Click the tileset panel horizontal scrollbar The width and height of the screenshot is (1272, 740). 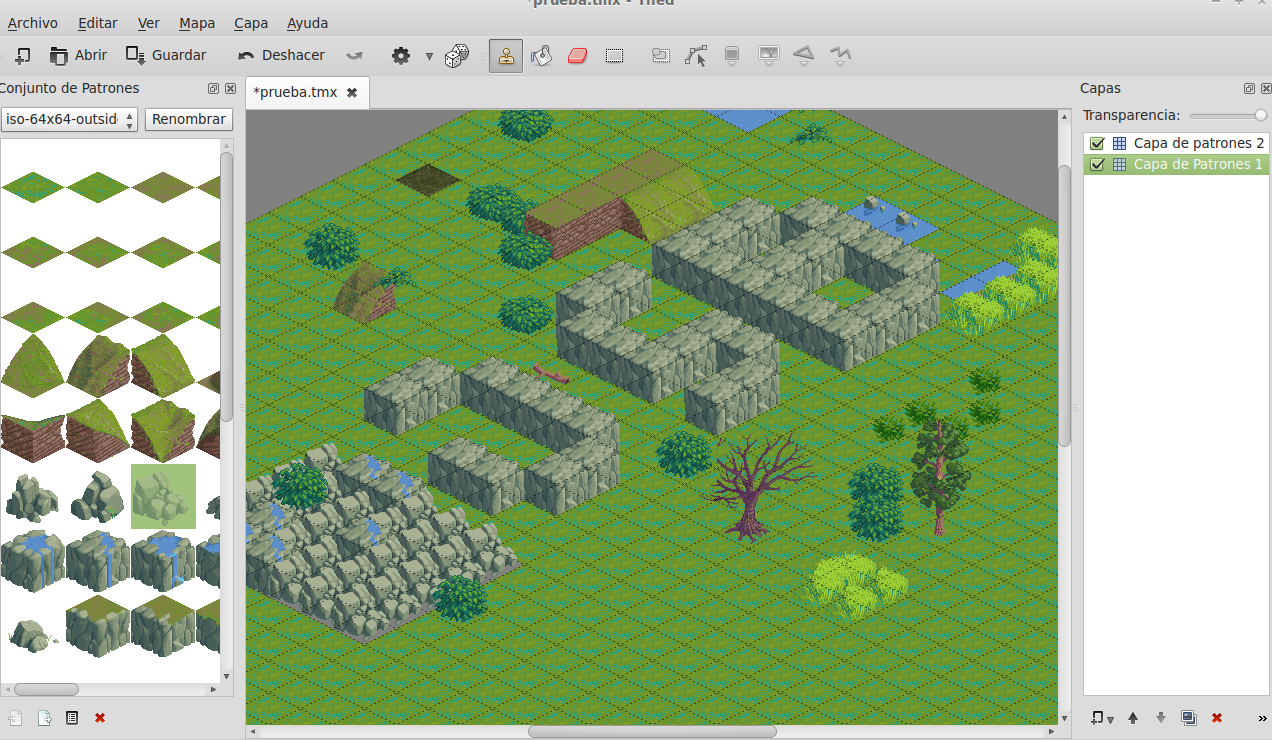pyautogui.click(x=46, y=689)
